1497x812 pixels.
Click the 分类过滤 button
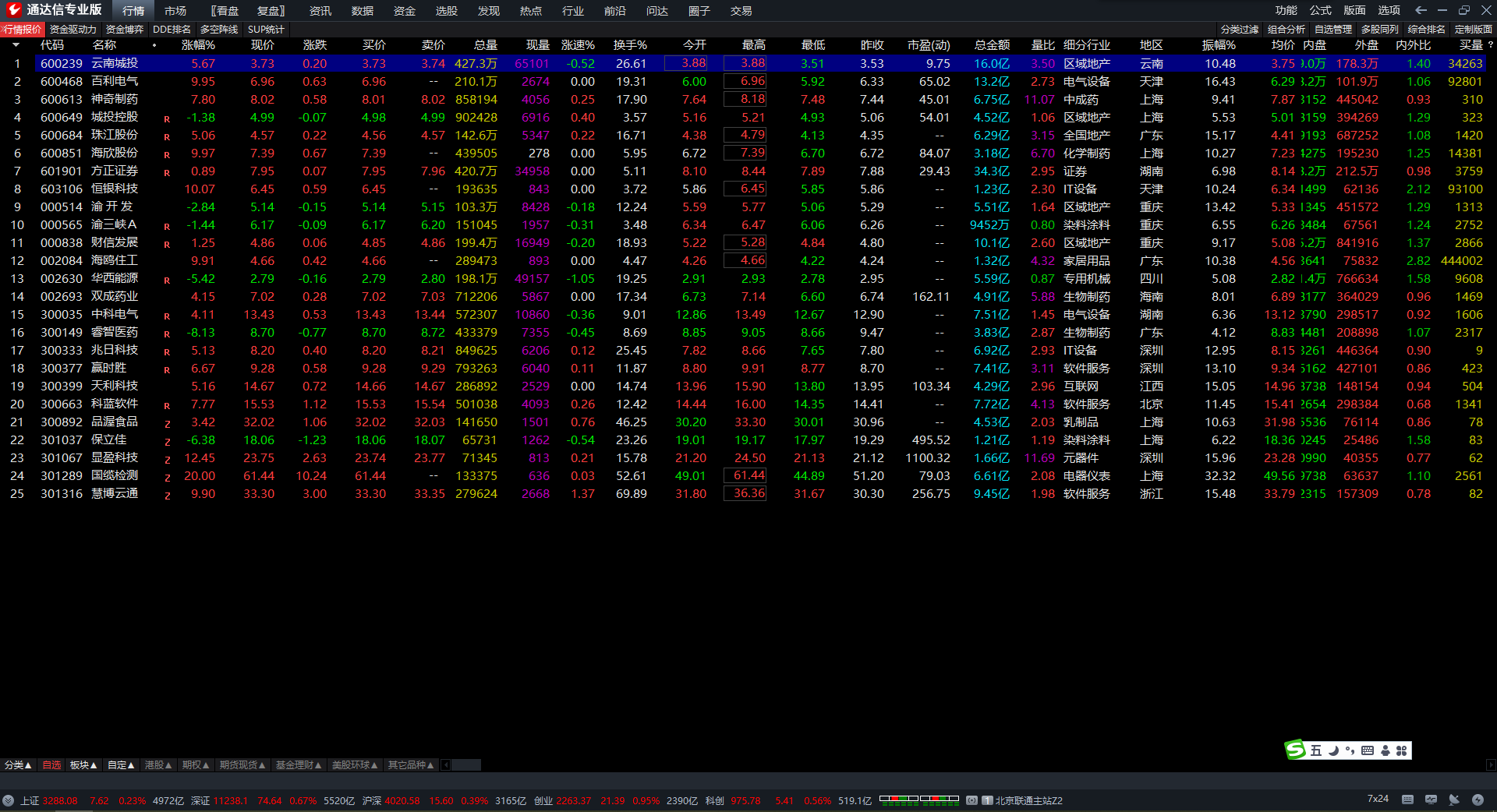[x=1240, y=29]
